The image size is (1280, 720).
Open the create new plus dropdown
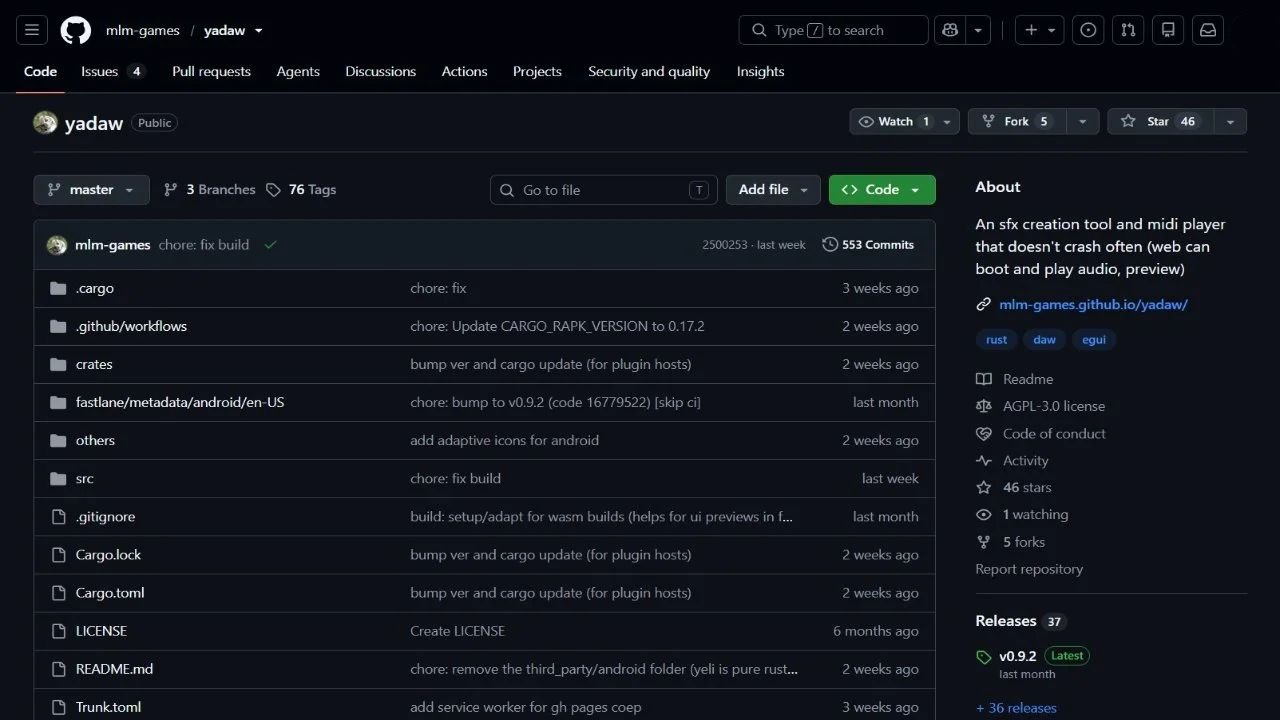pyautogui.click(x=1040, y=30)
